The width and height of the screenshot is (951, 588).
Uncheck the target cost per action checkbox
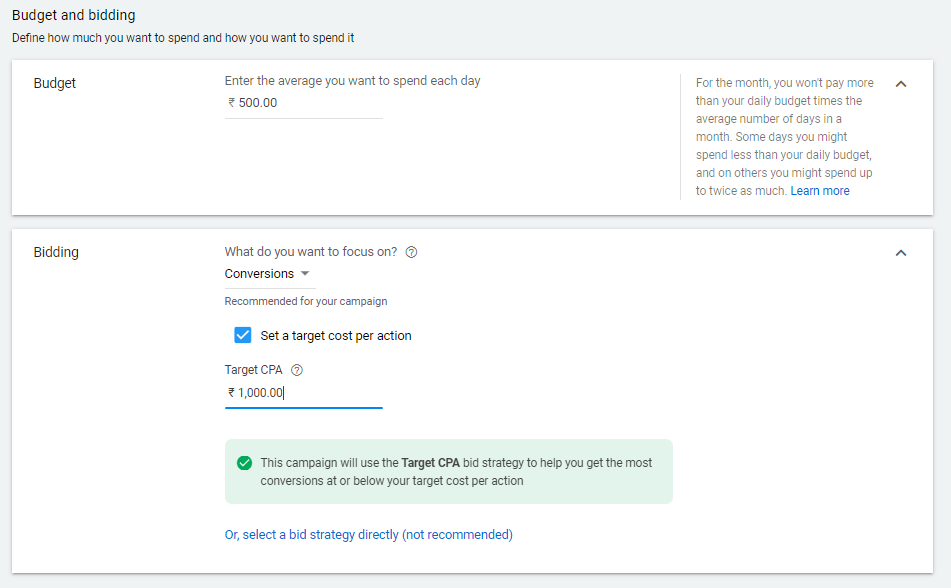242,335
